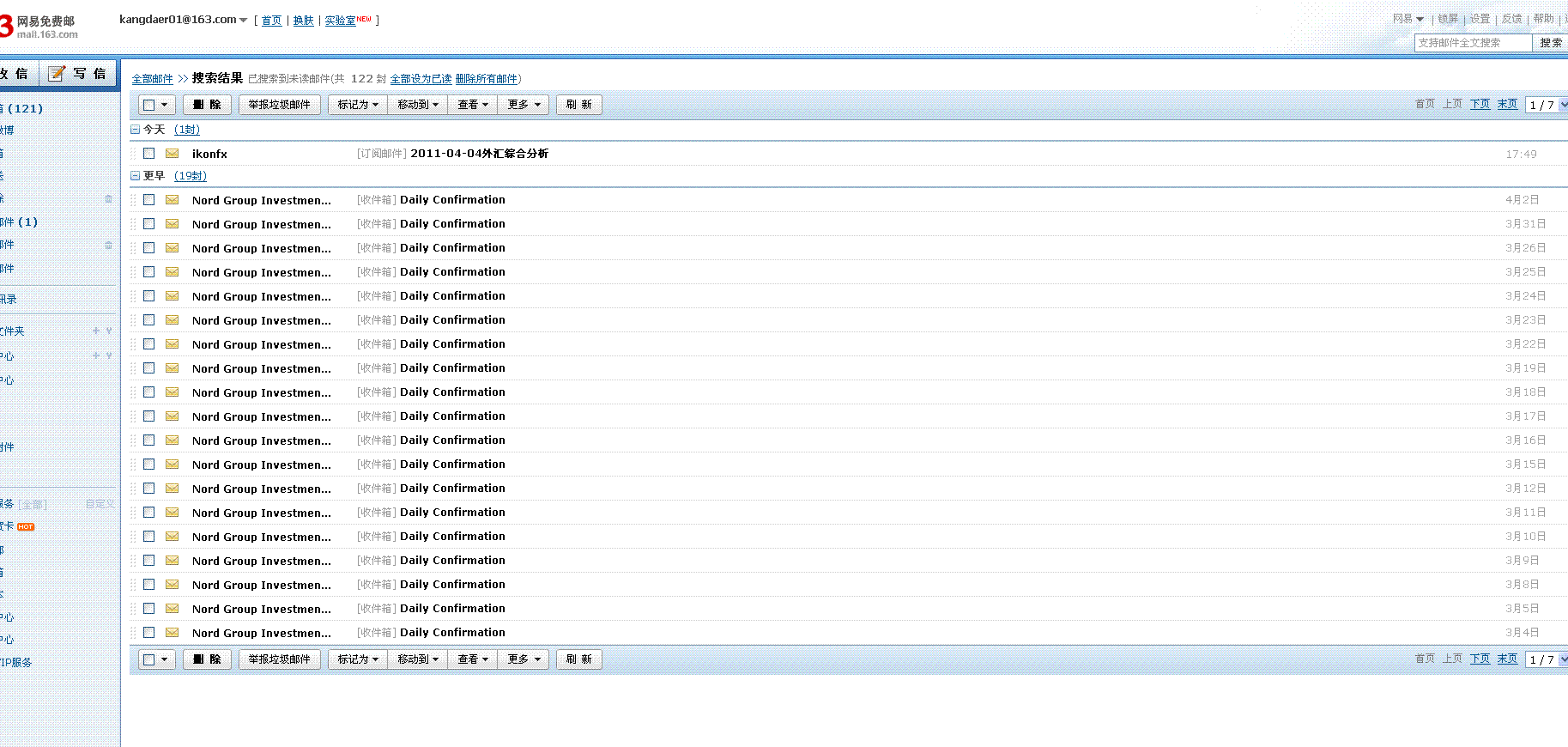Click the envelope icon for the 3月19日 email

173,368
